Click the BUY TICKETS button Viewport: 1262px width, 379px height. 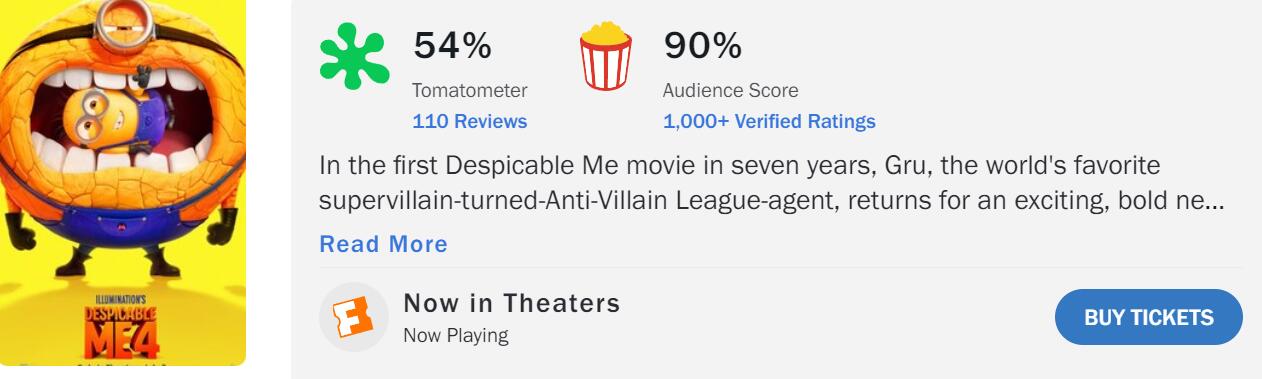1149,318
